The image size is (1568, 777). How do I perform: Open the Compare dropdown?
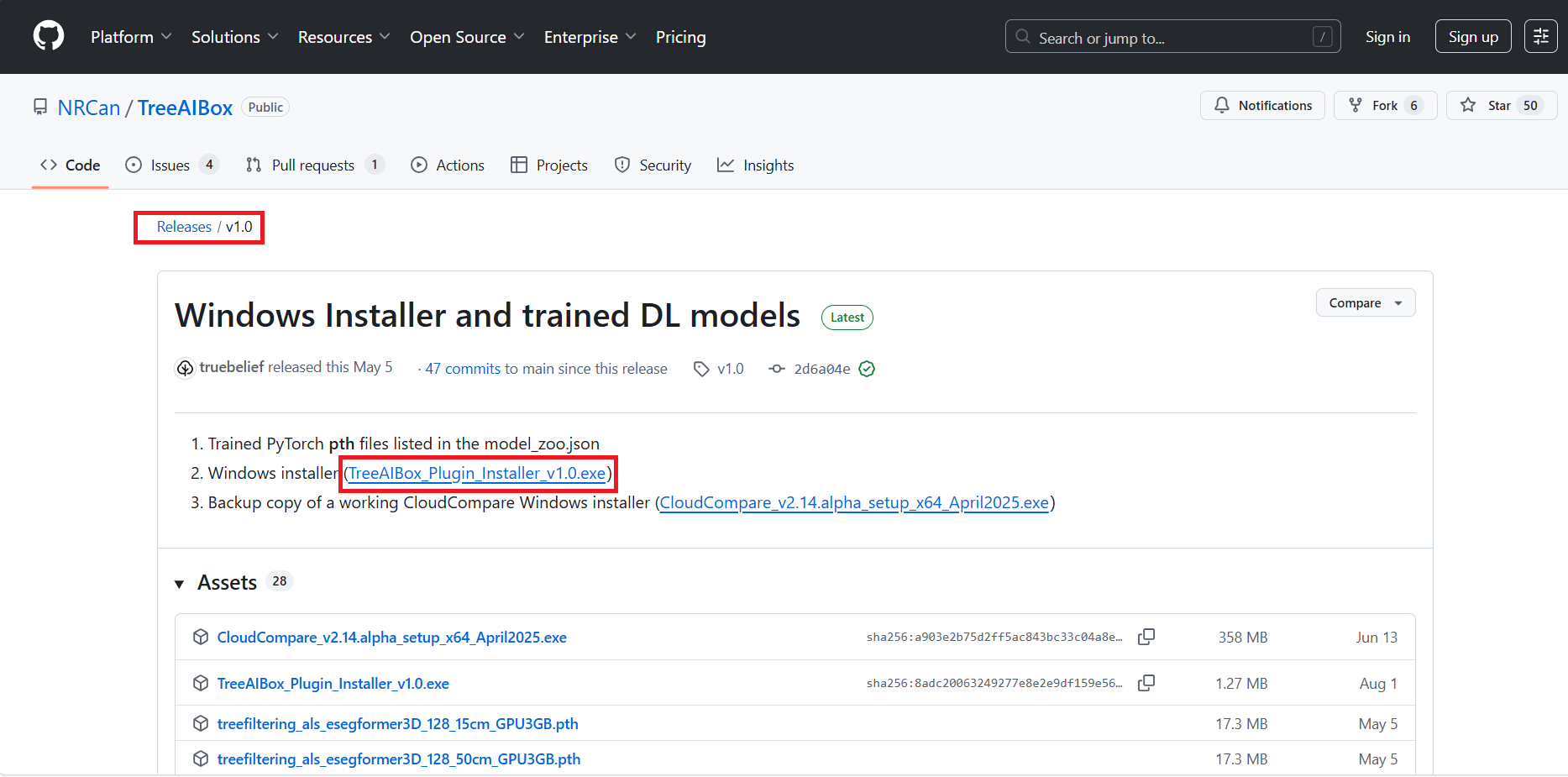click(x=1366, y=302)
